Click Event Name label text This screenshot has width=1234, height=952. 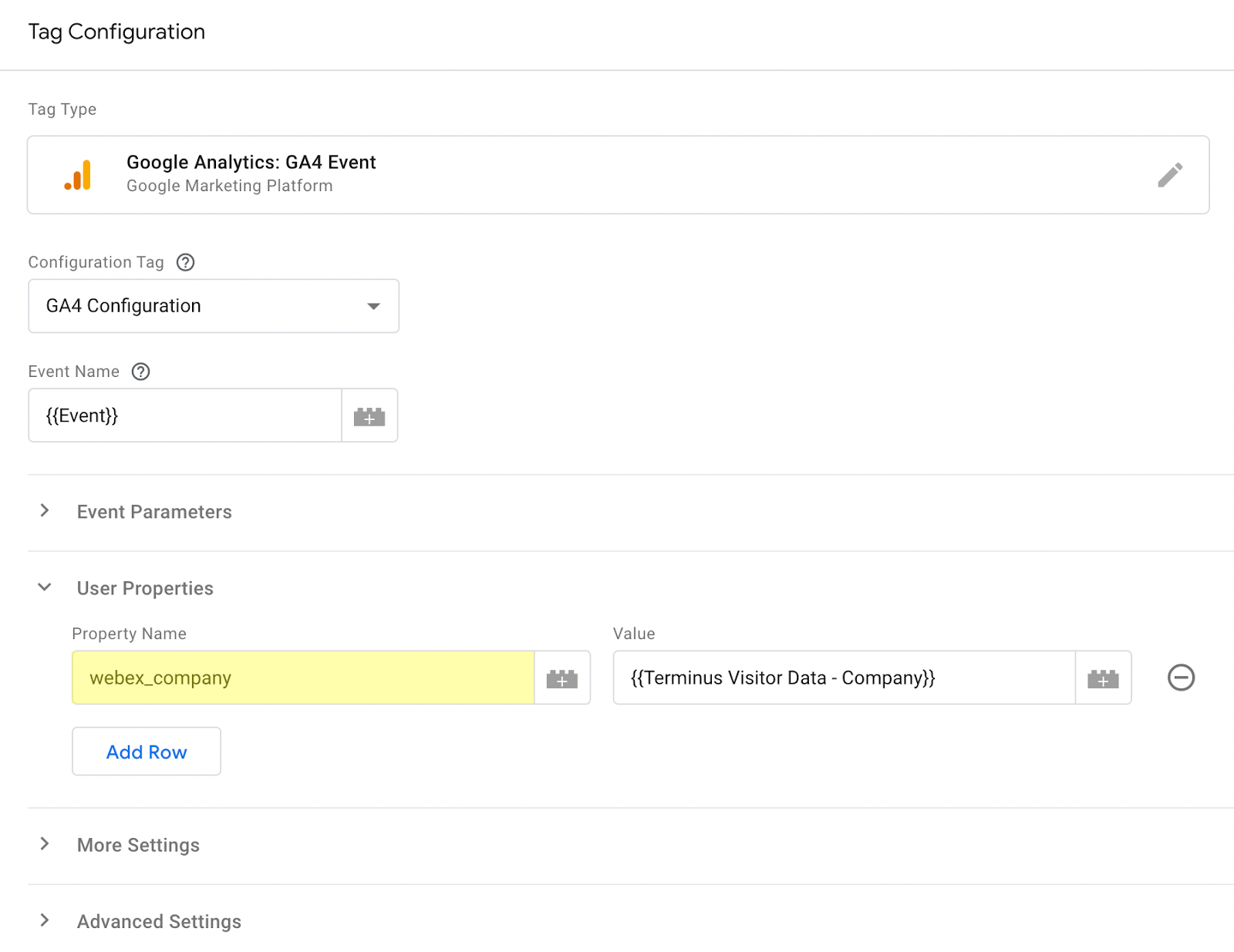[x=74, y=372]
